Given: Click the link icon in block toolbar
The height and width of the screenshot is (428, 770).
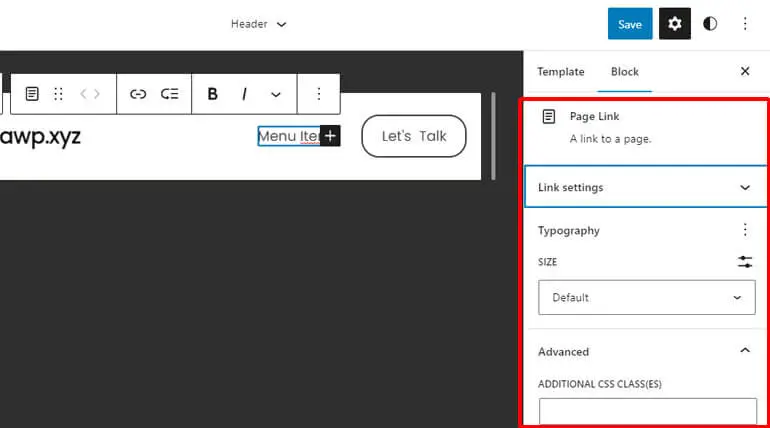Looking at the screenshot, I should 138,94.
